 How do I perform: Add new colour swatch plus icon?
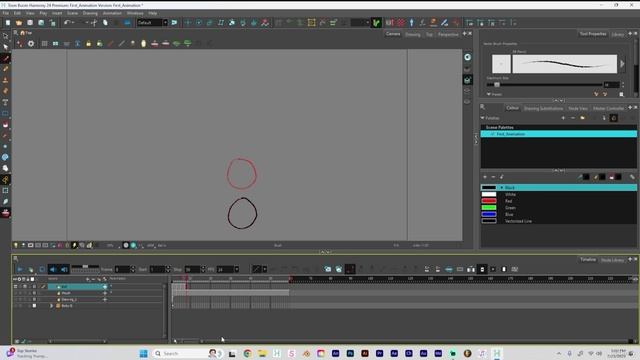pyautogui.click(x=485, y=177)
